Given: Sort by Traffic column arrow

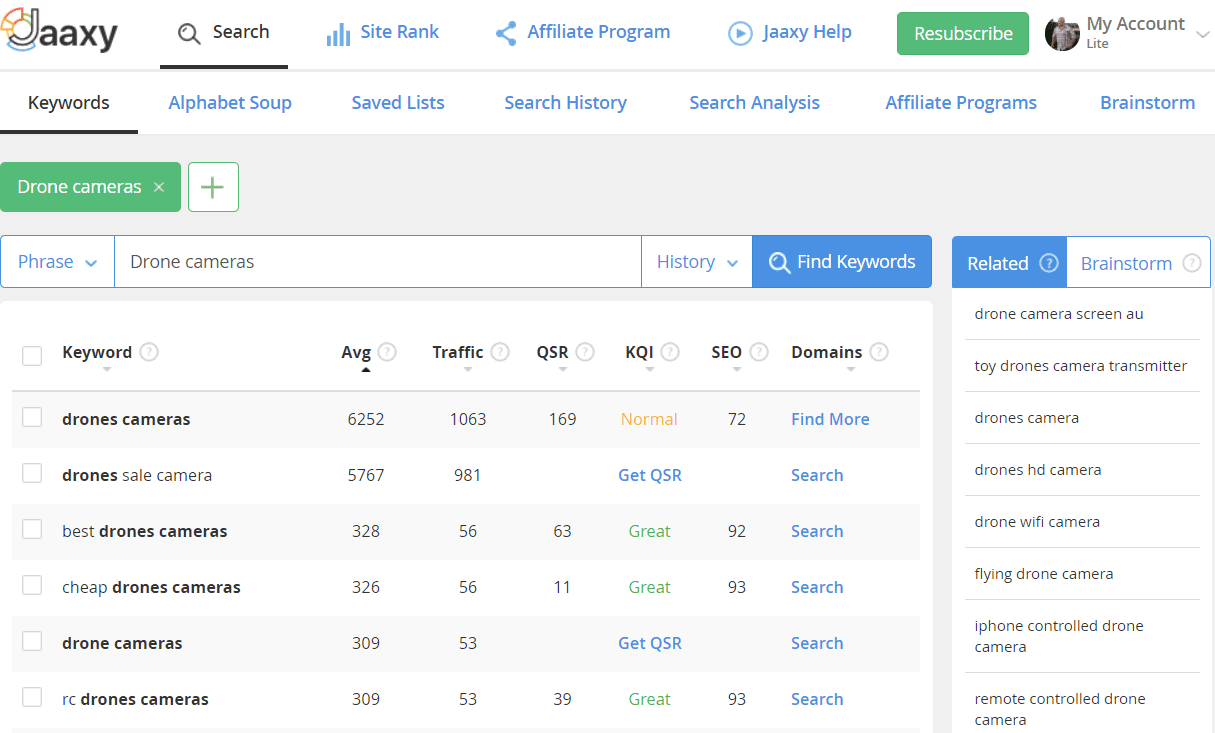Looking at the screenshot, I should tap(468, 370).
